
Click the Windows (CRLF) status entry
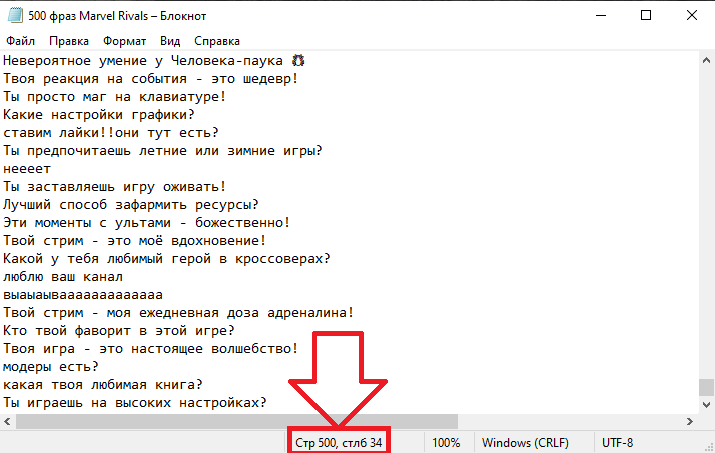525,443
